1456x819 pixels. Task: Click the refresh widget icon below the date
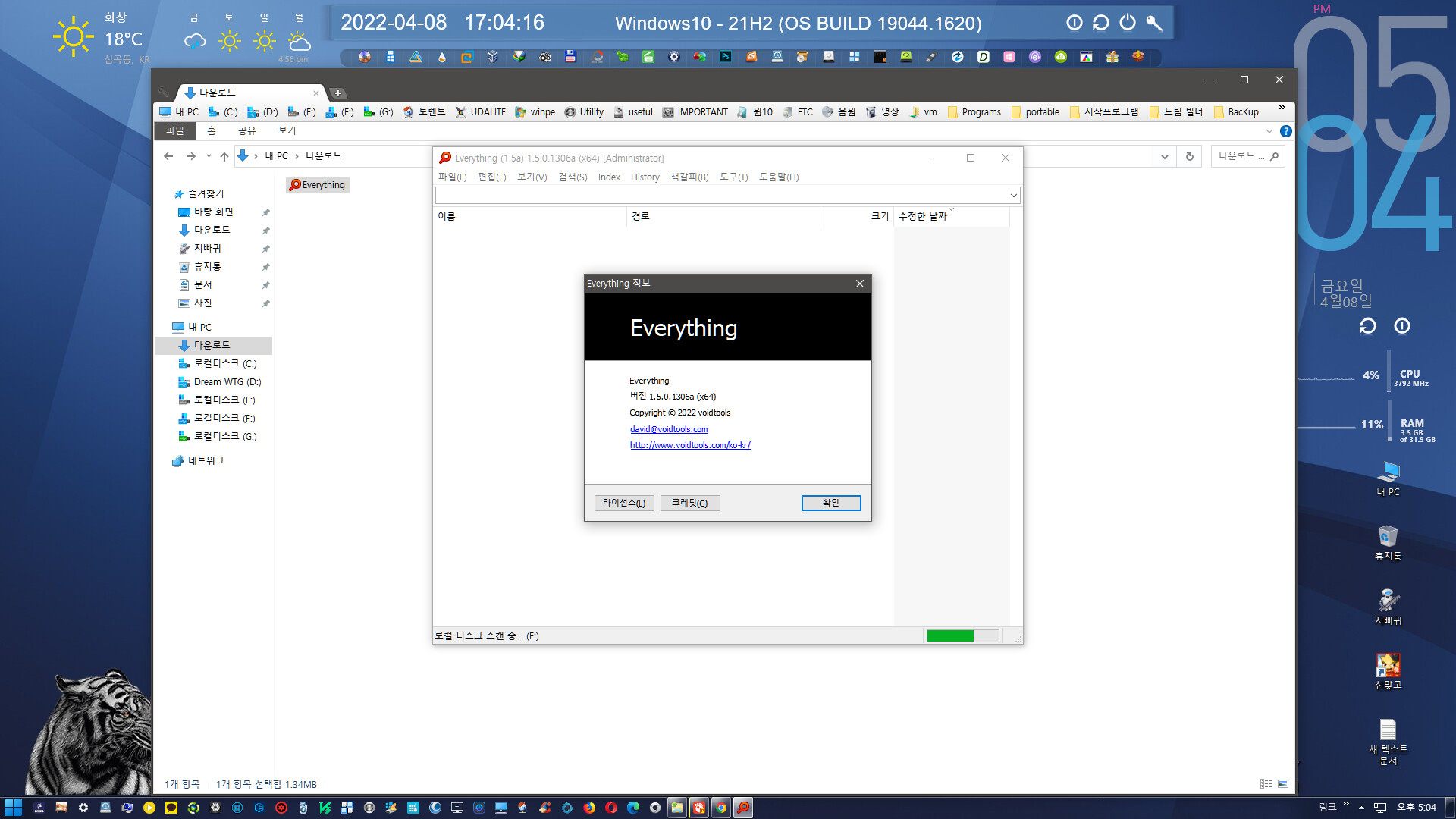[x=1367, y=326]
